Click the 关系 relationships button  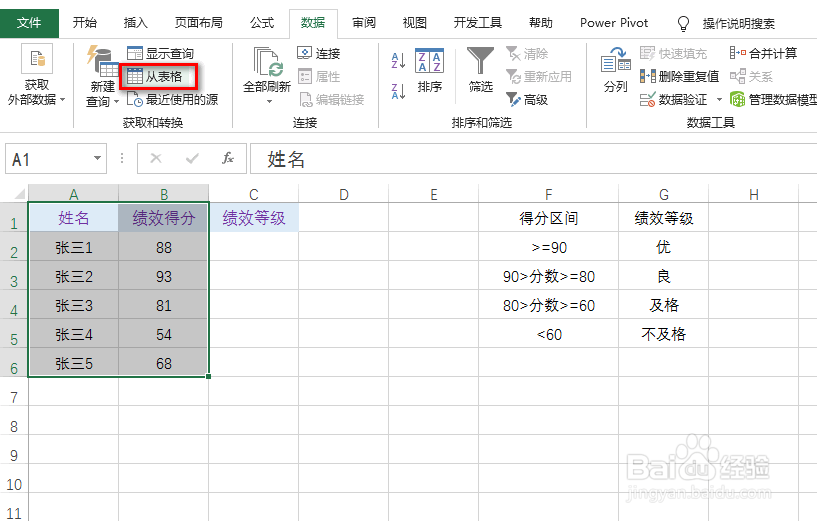point(751,77)
